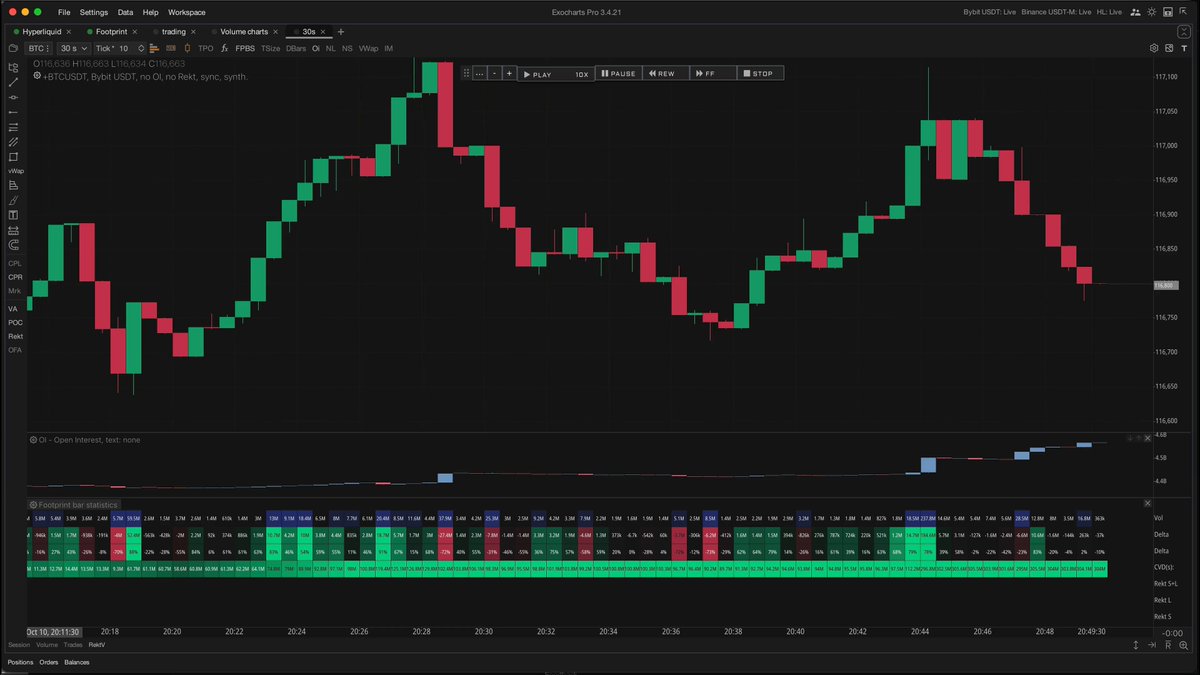This screenshot has width=1200, height=675.
Task: Select the trend line drawing tool
Action: click(x=14, y=82)
